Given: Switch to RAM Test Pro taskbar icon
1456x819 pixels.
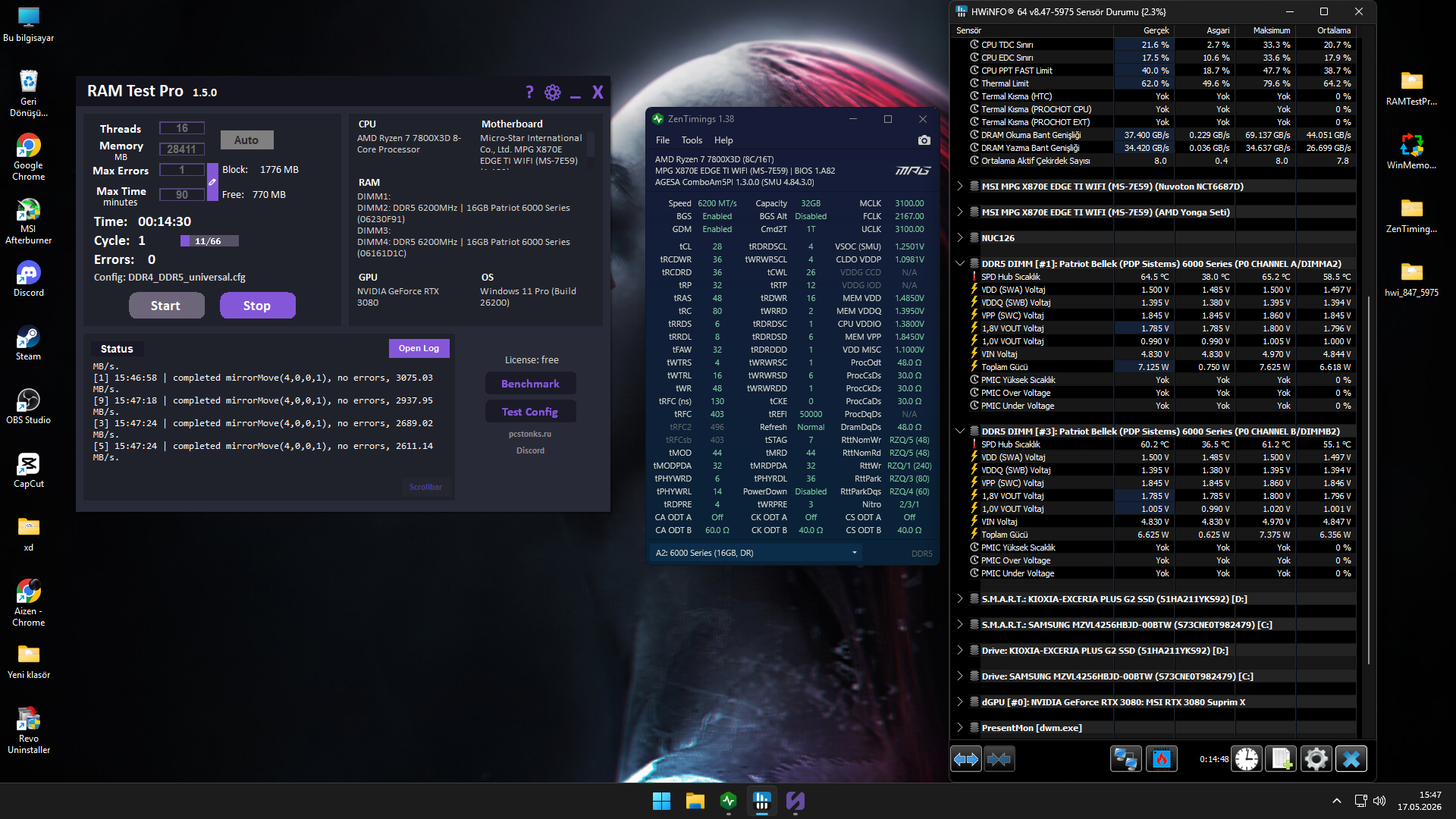Looking at the screenshot, I should pos(795,801).
